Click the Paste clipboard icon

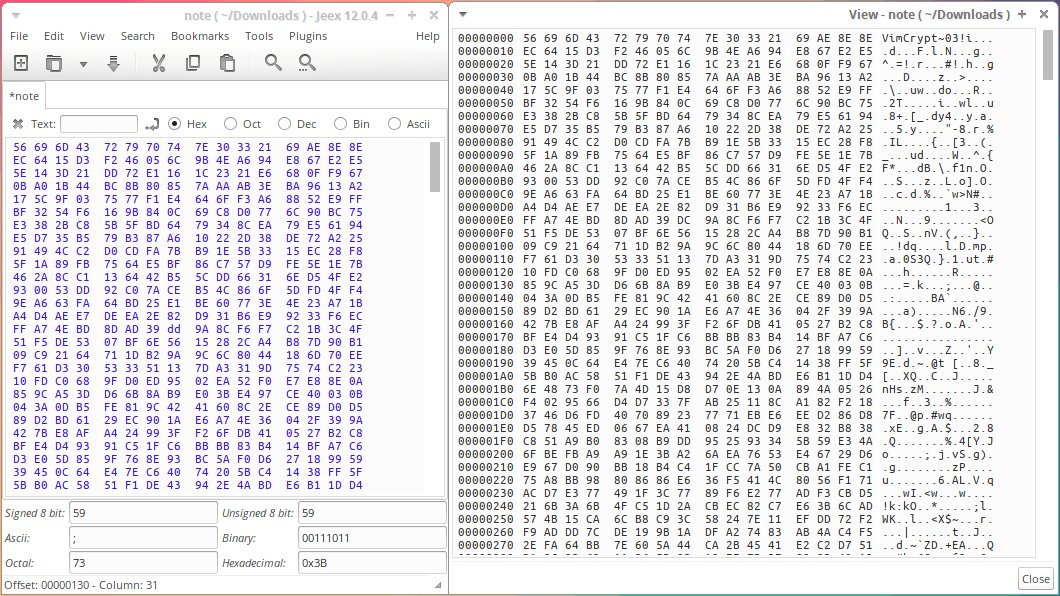tap(227, 63)
